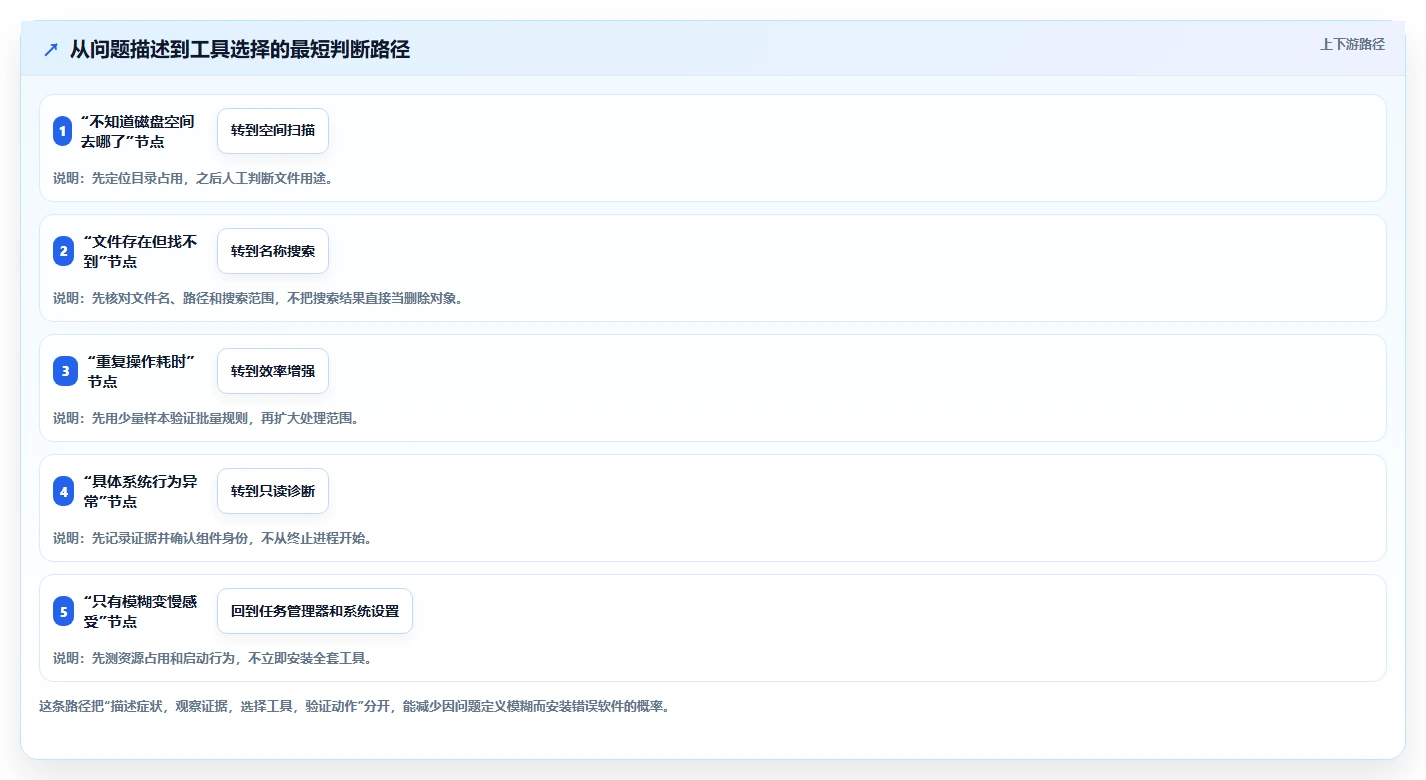Select the step 4 number badge

coord(63,491)
